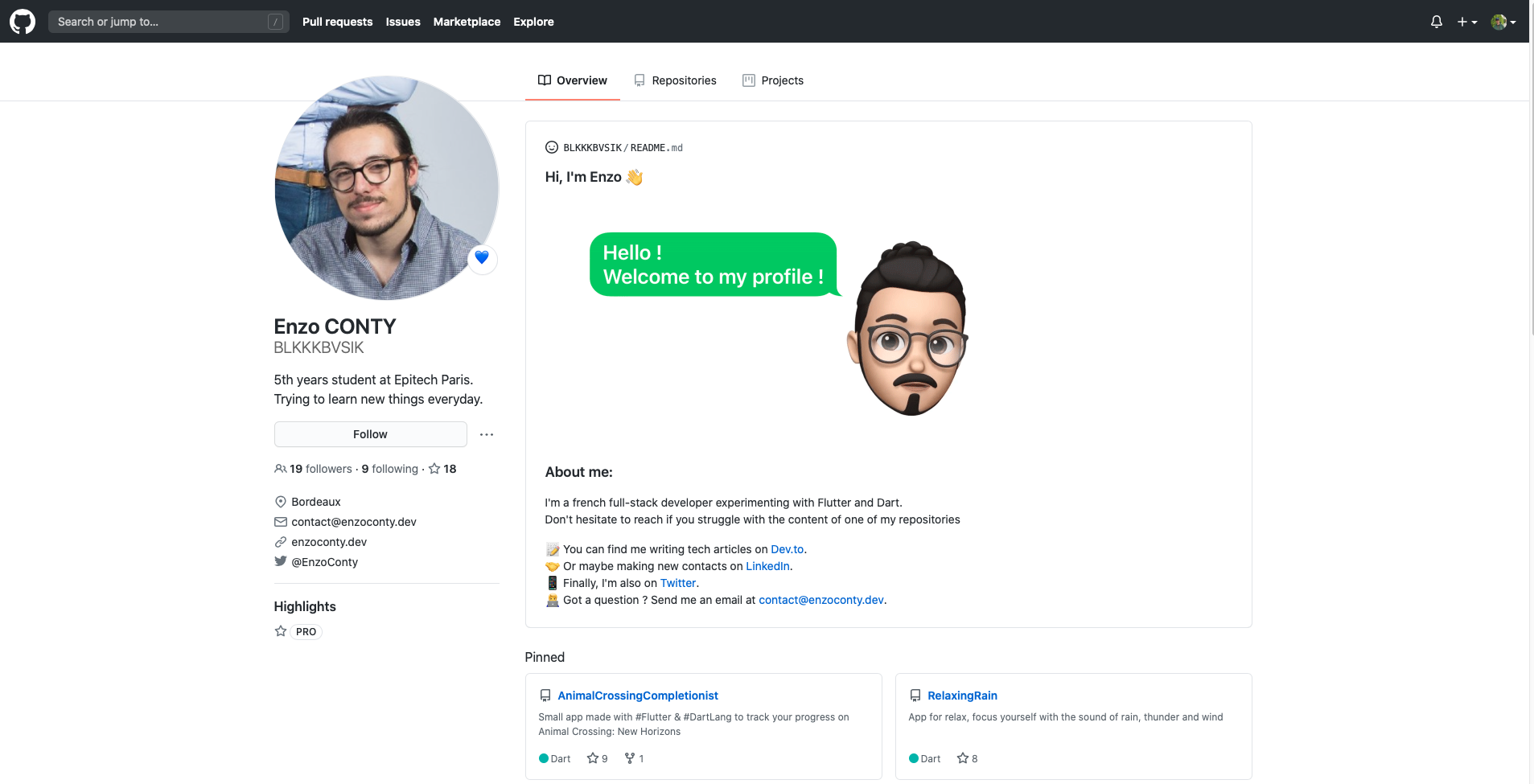1534x784 pixels.
Task: Click the PRO highlight badge
Action: [306, 632]
